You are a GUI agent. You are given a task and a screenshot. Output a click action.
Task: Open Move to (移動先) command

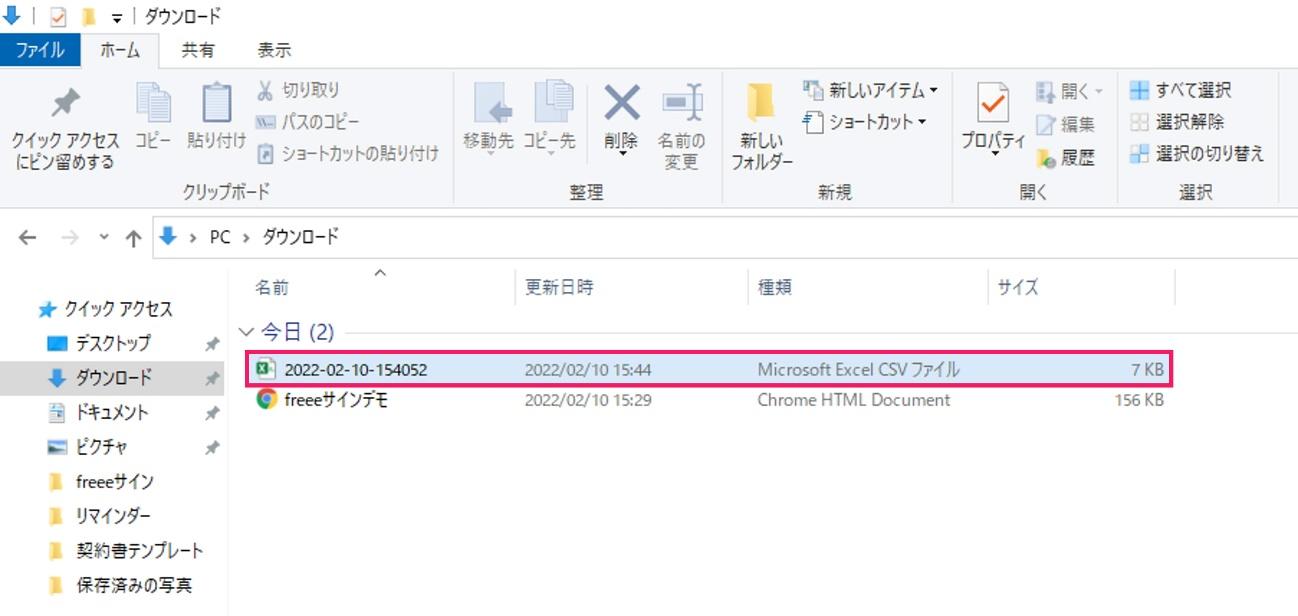click(x=488, y=118)
